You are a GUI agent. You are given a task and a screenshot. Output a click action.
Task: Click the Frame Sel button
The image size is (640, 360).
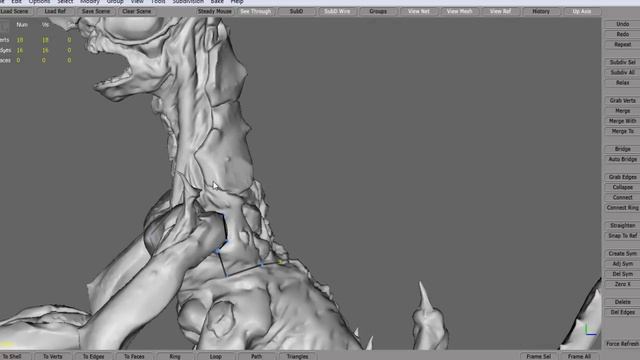[x=539, y=356]
